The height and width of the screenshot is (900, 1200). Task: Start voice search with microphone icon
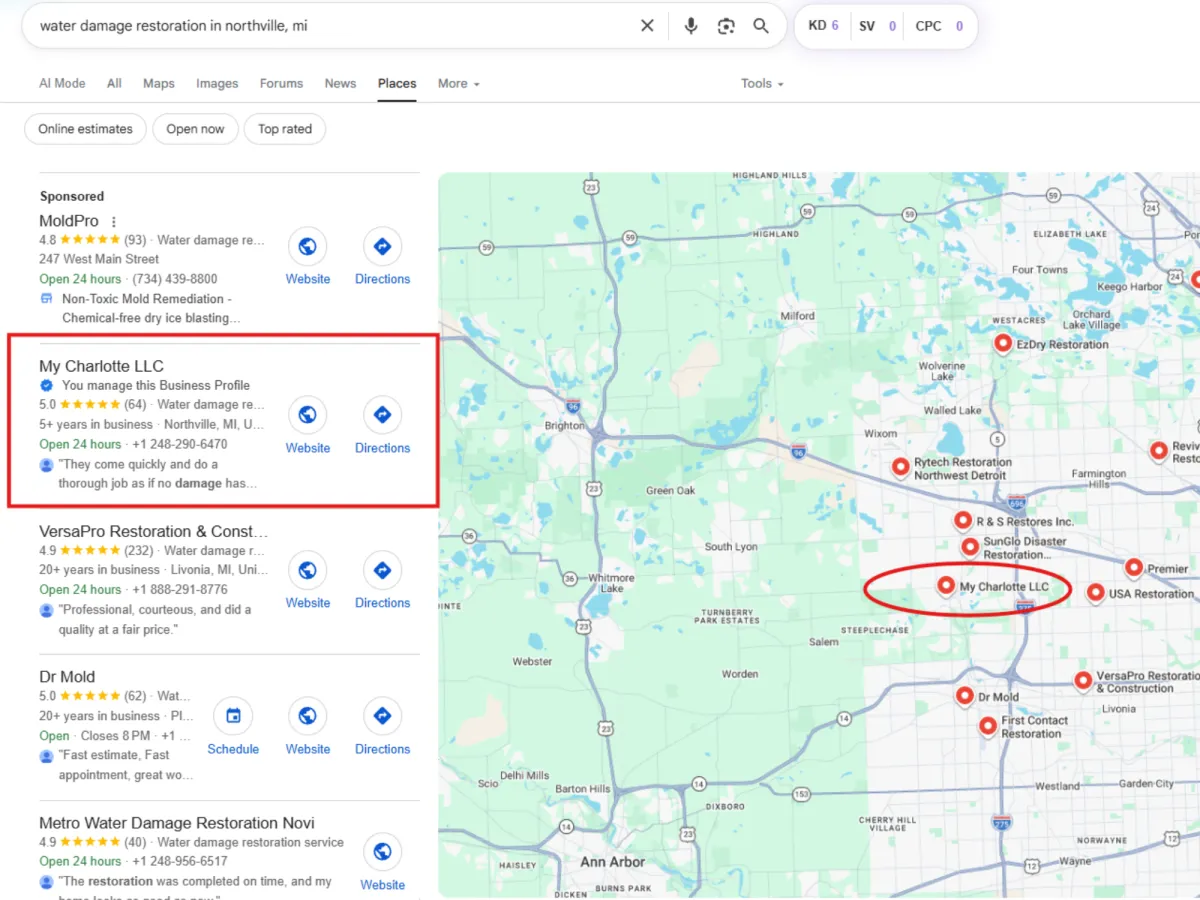pyautogui.click(x=691, y=26)
